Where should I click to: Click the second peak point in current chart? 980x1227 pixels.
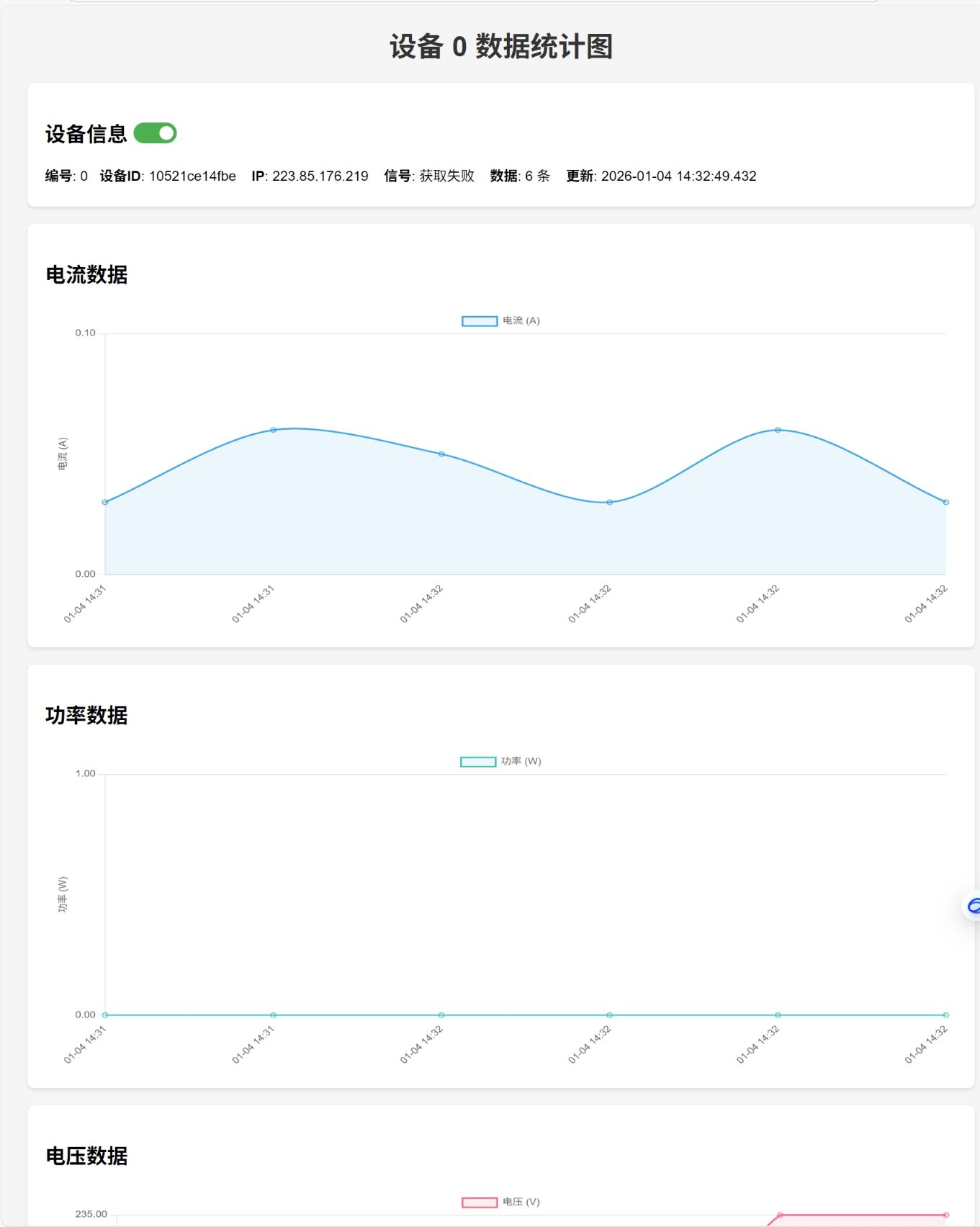tap(778, 430)
